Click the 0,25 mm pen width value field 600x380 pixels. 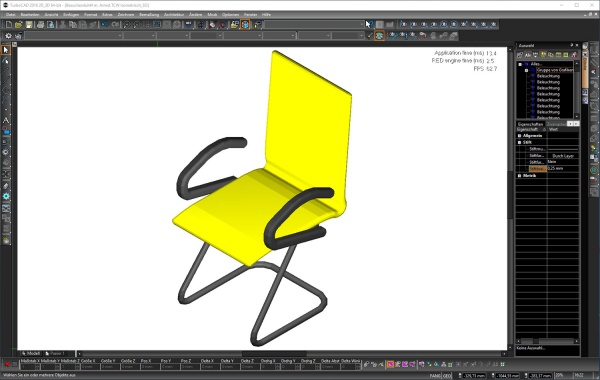562,168
